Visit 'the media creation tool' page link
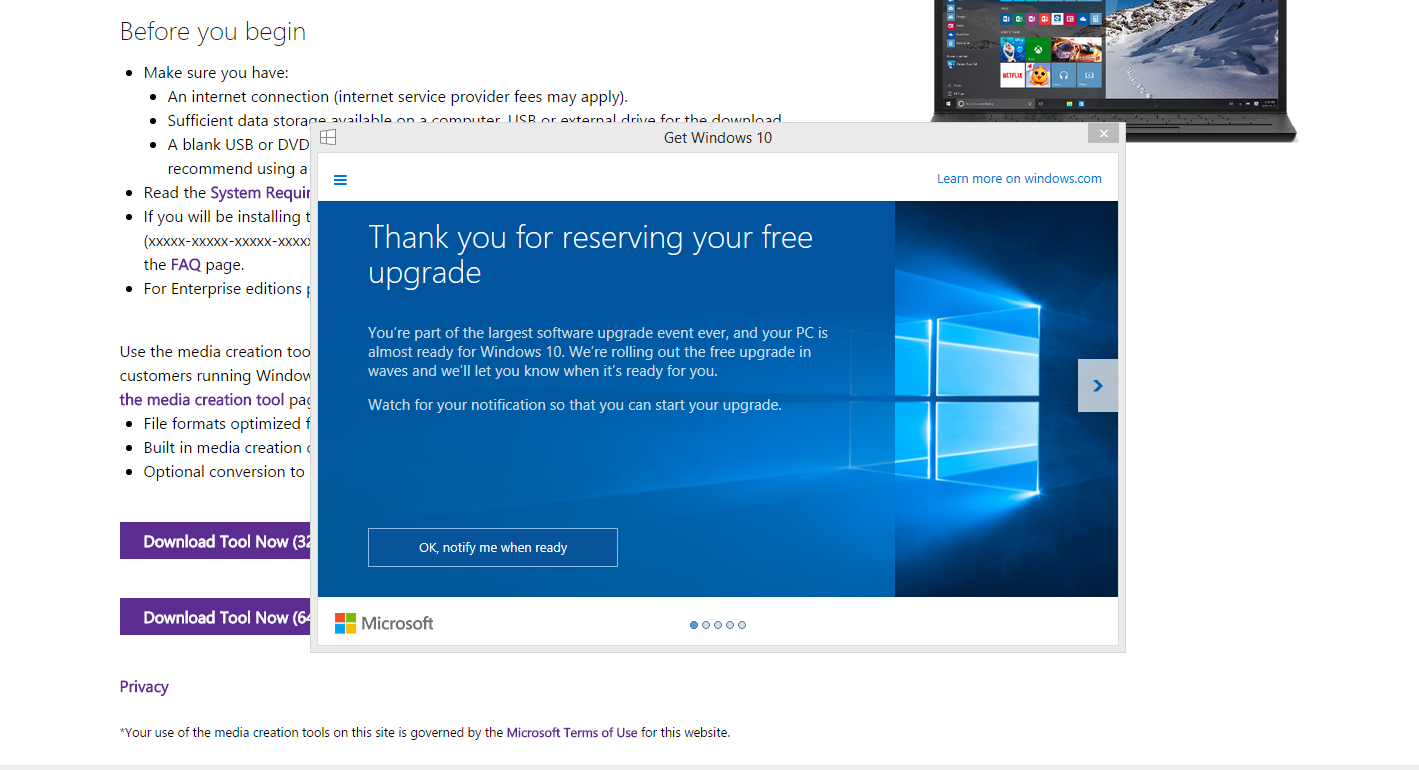 click(x=202, y=400)
